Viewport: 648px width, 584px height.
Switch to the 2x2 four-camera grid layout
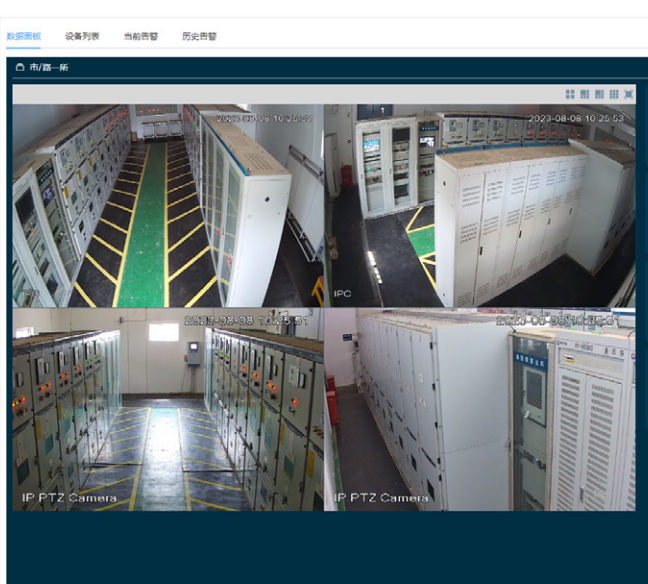[x=570, y=94]
